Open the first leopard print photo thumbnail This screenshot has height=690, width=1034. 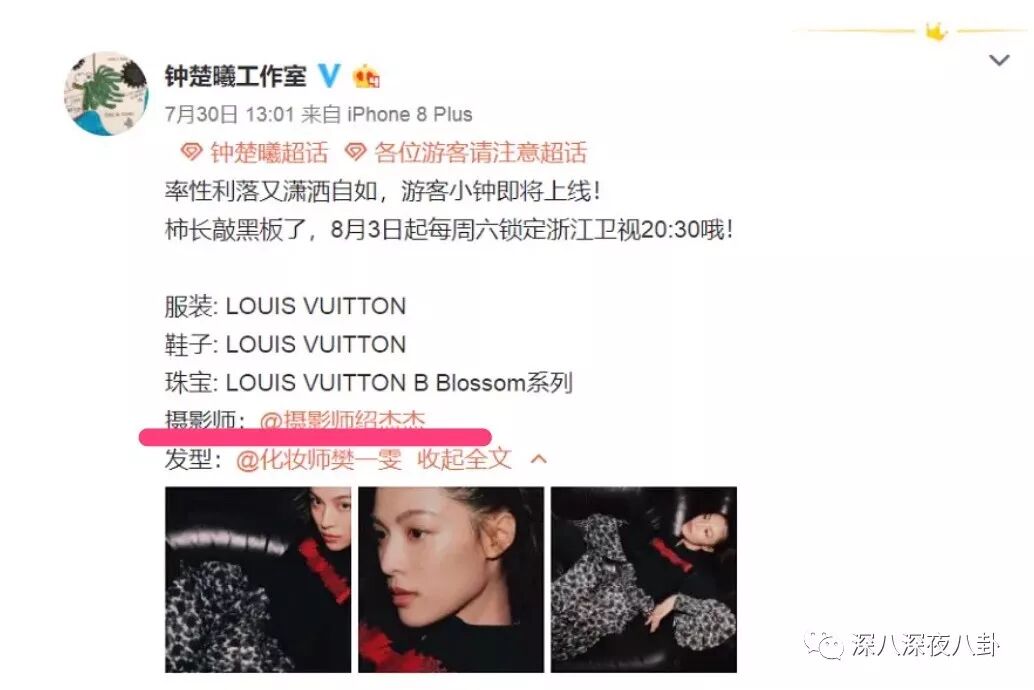(x=258, y=580)
